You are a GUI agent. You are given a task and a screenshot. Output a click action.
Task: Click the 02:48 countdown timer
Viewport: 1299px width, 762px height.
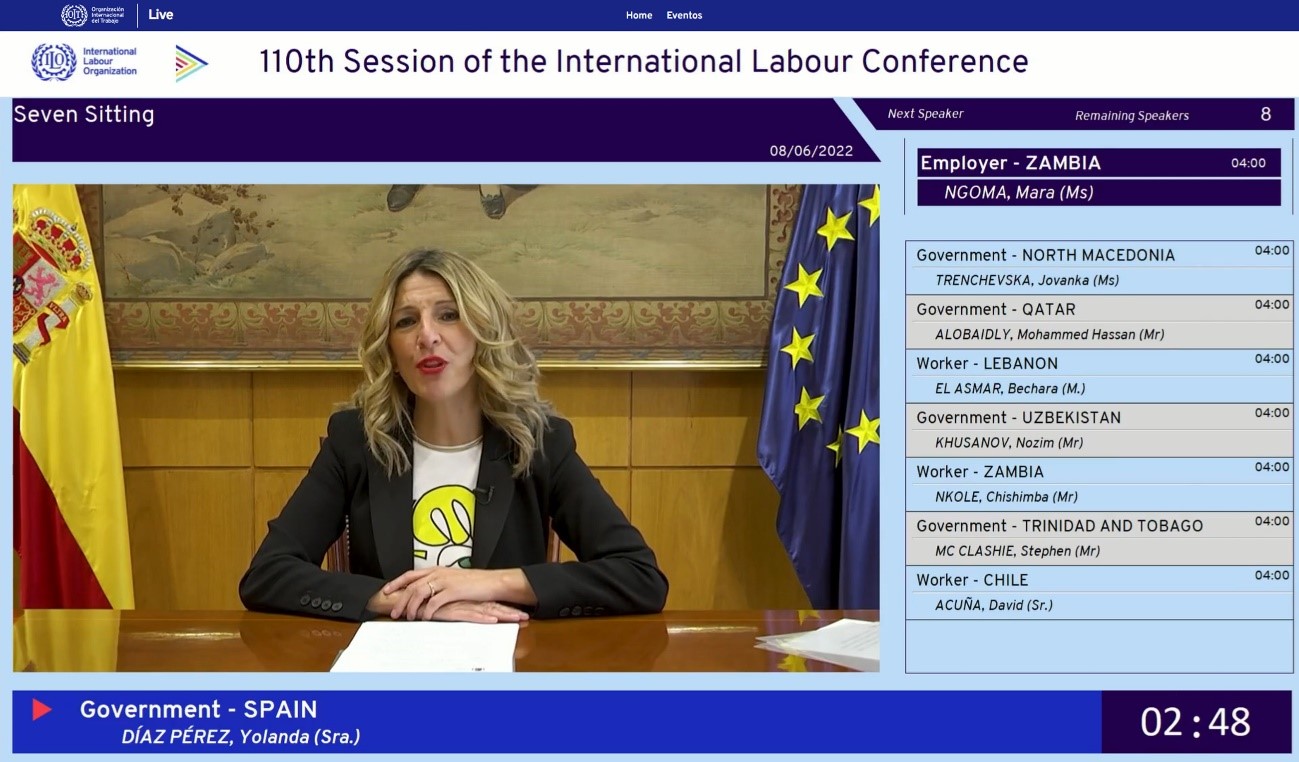pyautogui.click(x=1196, y=722)
